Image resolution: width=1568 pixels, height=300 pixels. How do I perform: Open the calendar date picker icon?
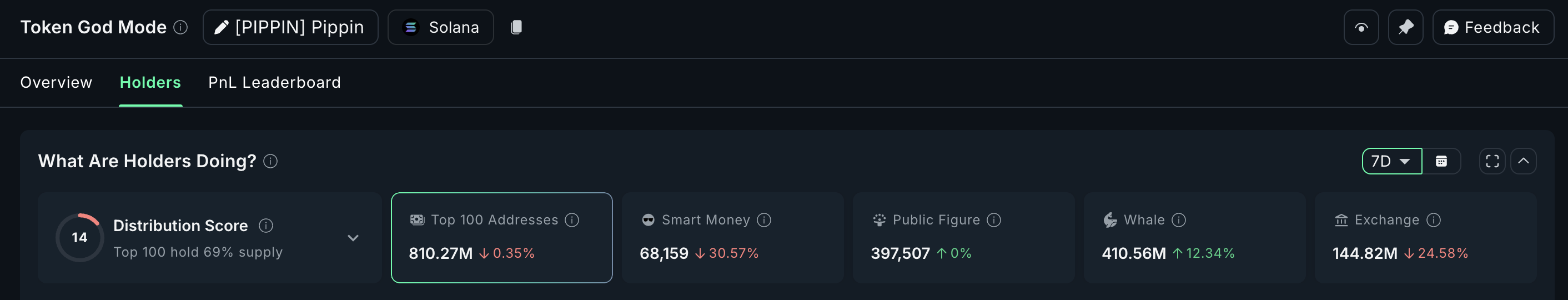coord(1441,161)
